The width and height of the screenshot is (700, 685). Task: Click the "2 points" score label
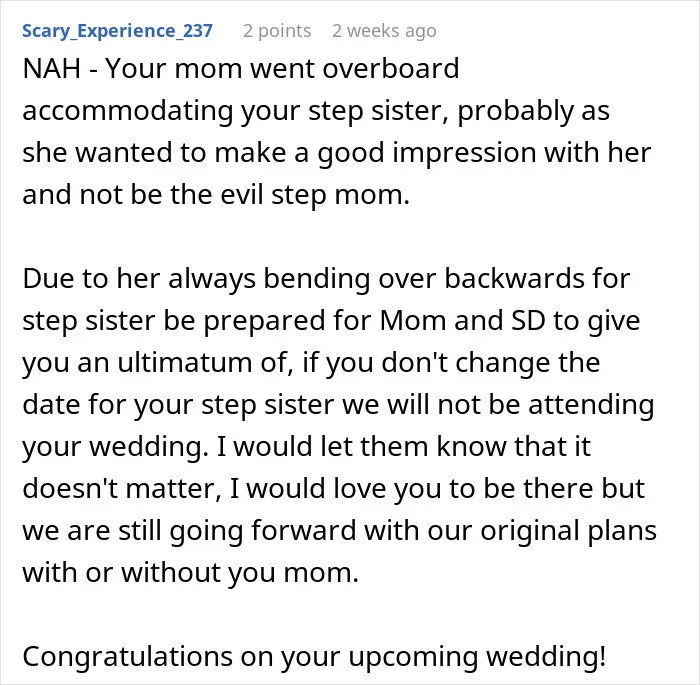pos(277,31)
